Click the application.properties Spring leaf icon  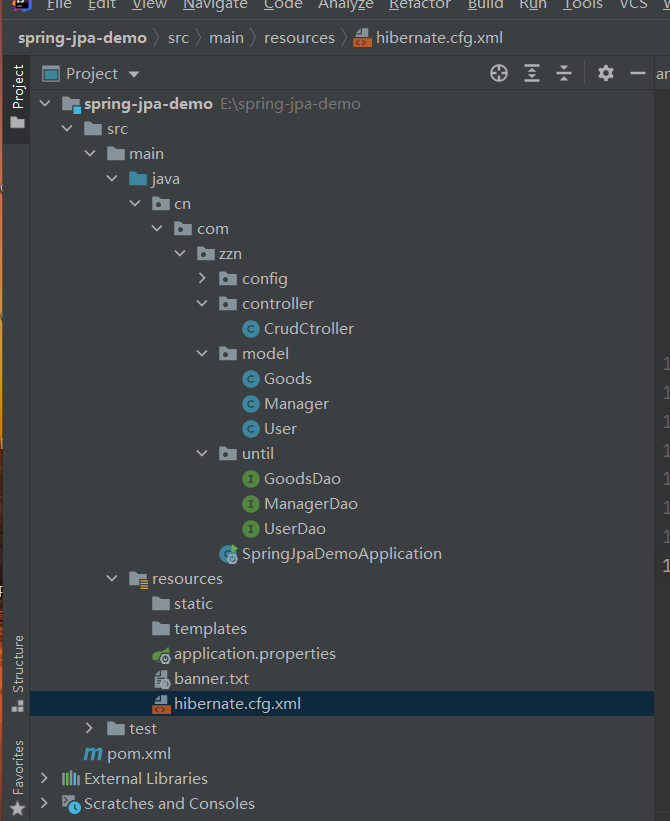pos(161,655)
